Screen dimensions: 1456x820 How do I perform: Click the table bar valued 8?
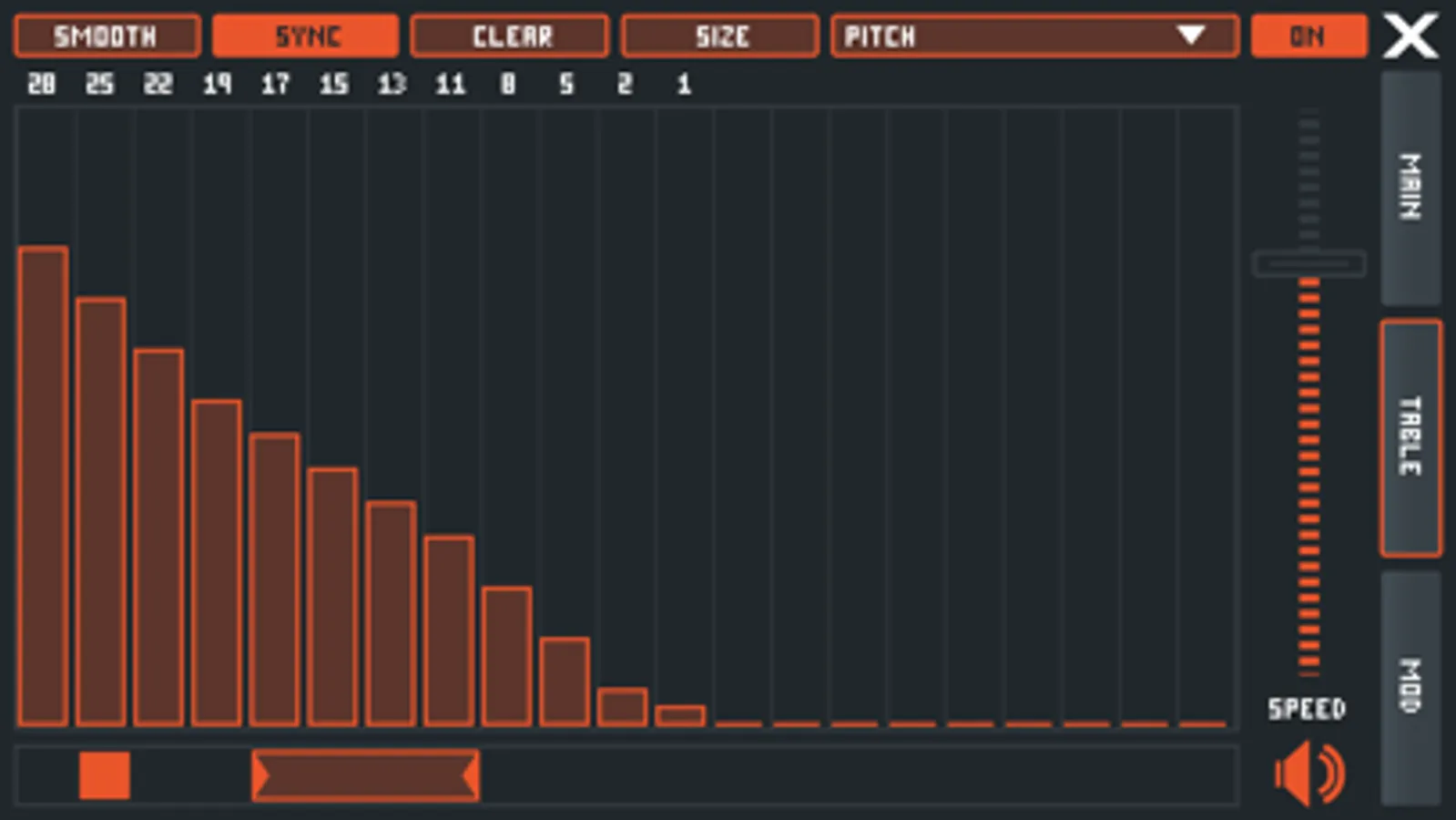(507, 656)
